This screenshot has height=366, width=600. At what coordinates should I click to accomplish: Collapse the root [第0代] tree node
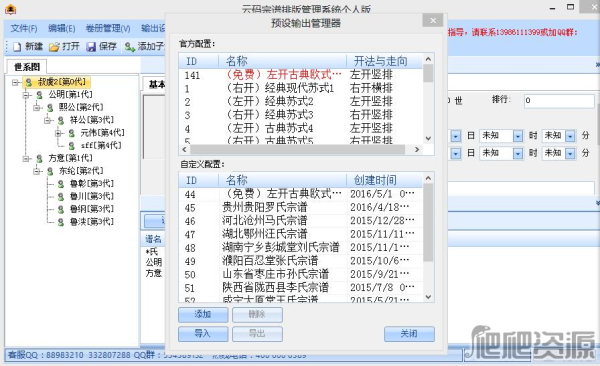(x=15, y=82)
